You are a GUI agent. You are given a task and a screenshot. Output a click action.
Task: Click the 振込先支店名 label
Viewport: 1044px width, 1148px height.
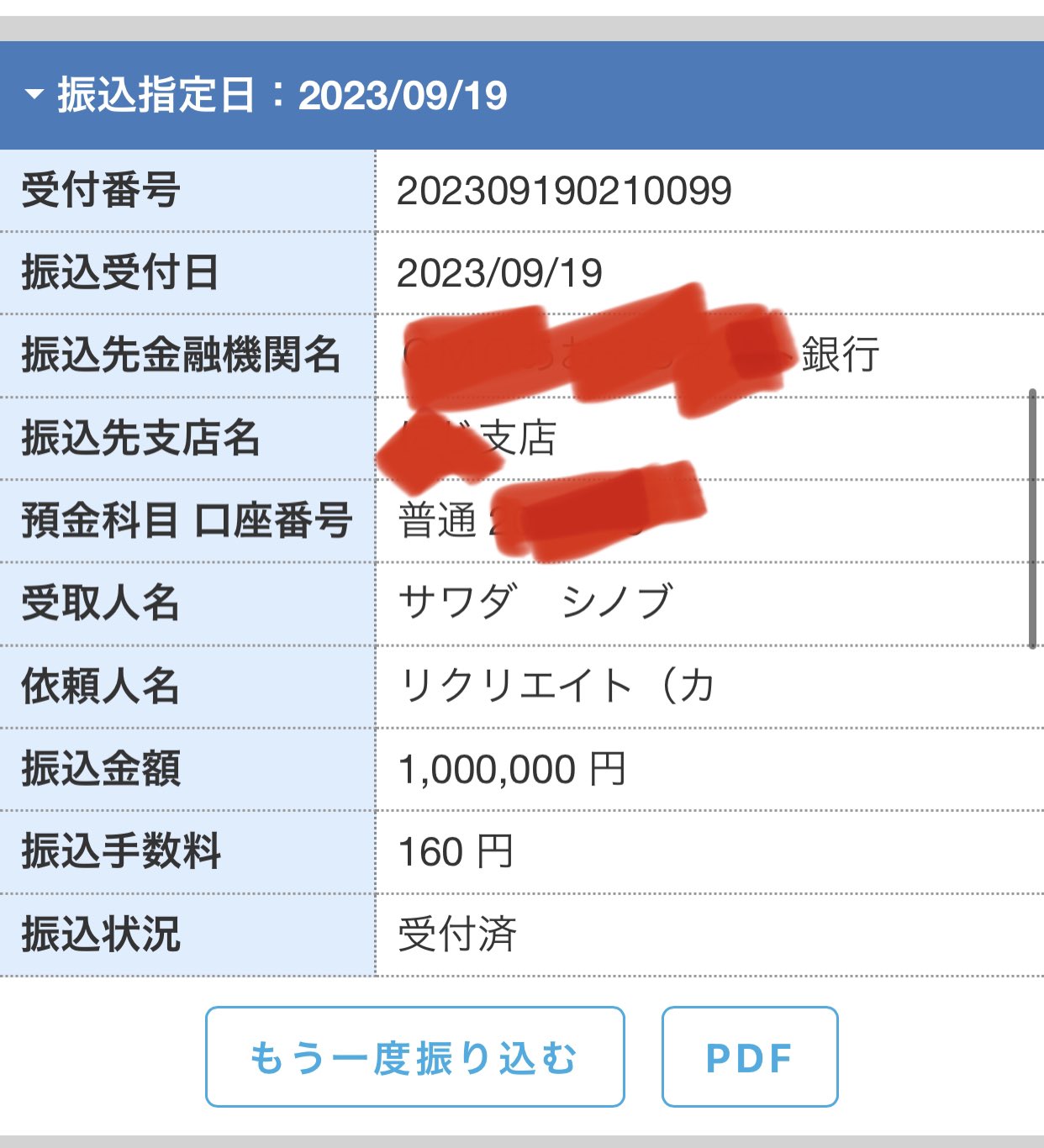[x=140, y=438]
